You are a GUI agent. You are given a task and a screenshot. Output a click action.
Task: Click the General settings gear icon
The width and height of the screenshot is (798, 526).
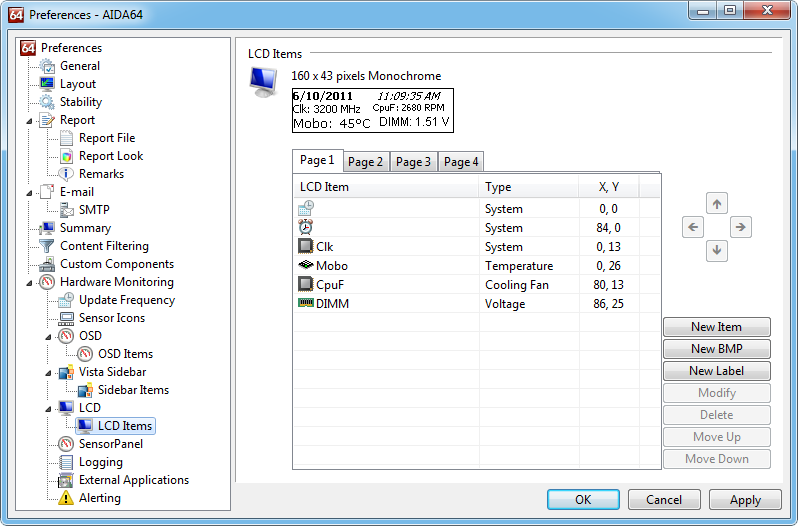[x=47, y=66]
